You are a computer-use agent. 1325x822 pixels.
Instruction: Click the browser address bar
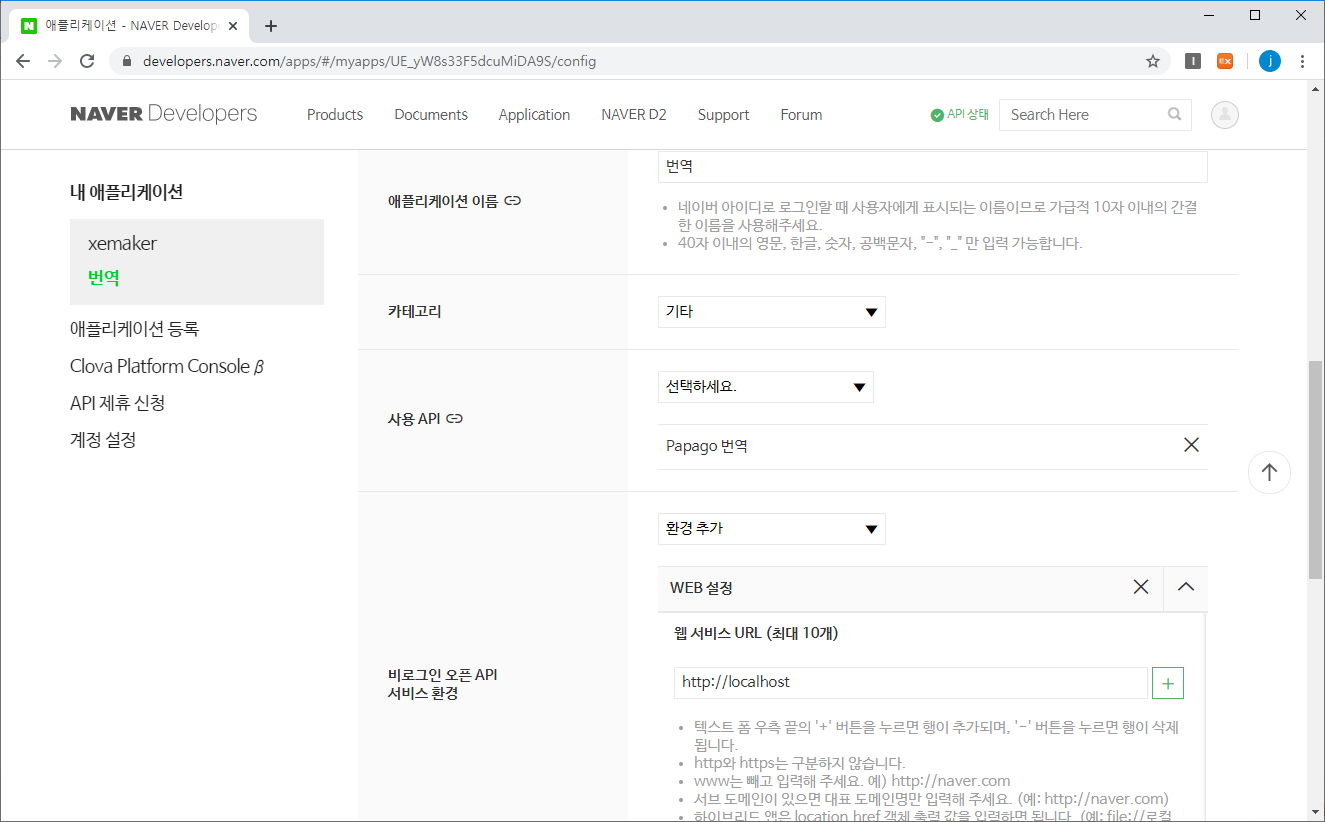(x=640, y=61)
